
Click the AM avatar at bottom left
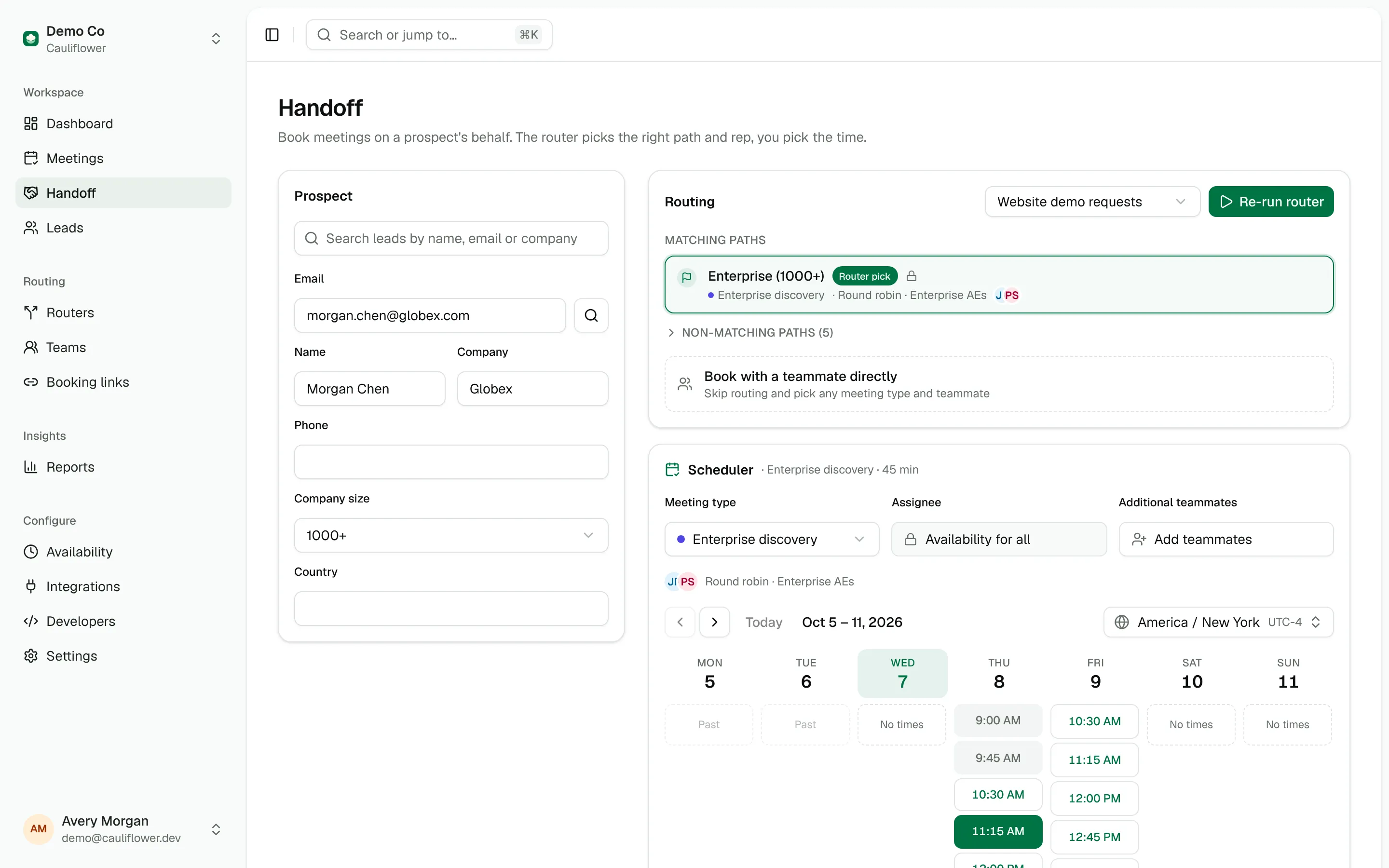(x=39, y=829)
